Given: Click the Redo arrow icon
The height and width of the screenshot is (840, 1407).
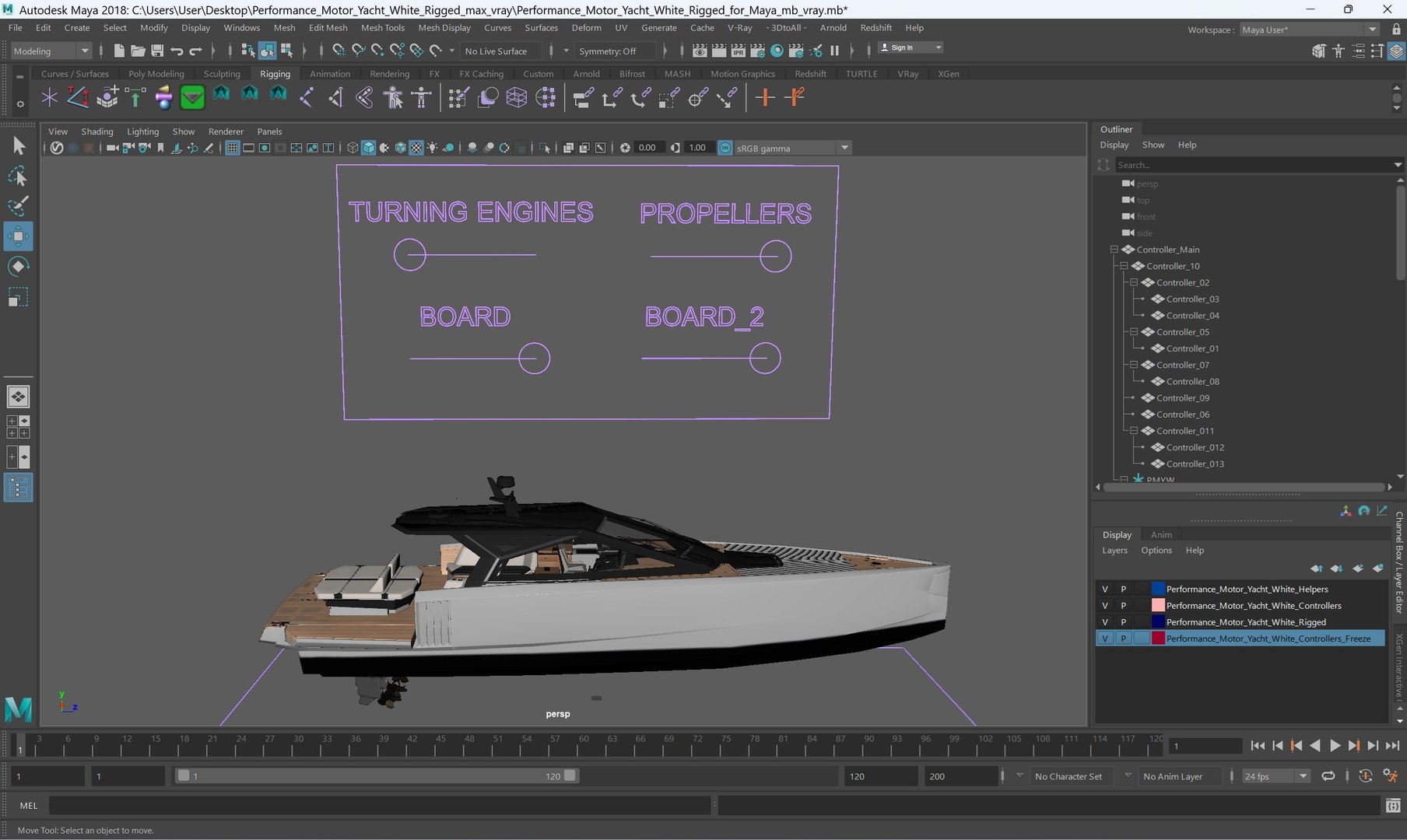Looking at the screenshot, I should tap(195, 51).
